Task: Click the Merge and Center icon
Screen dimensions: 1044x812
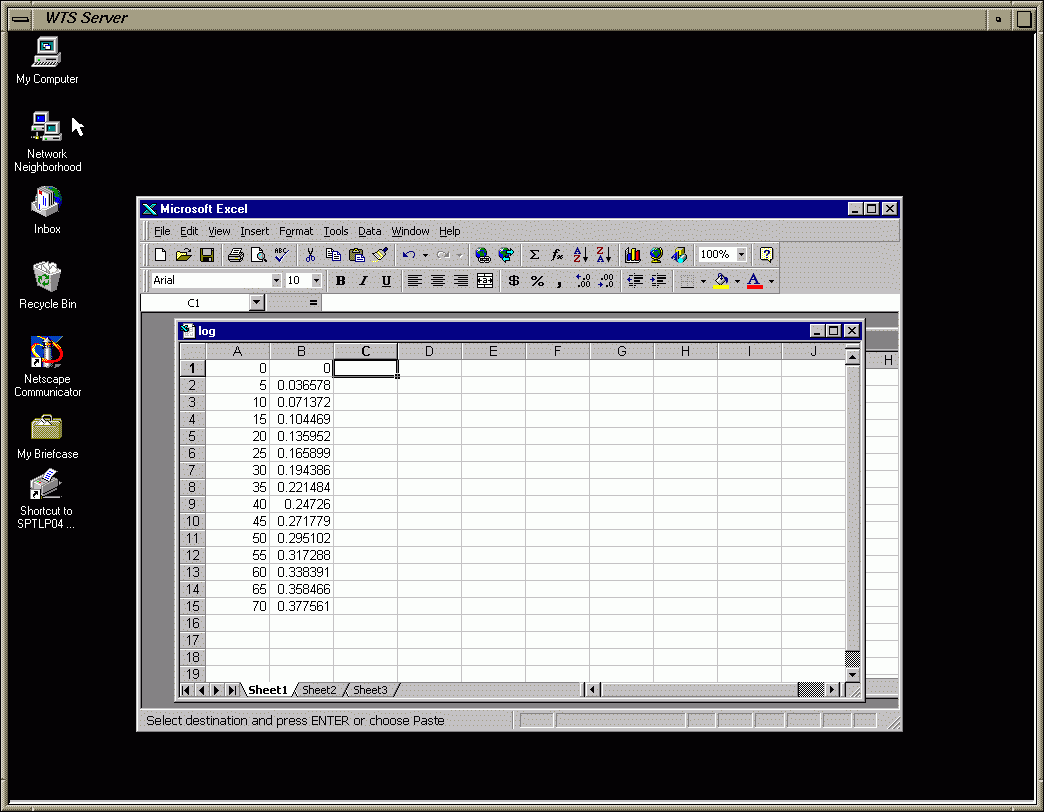Action: pos(485,281)
